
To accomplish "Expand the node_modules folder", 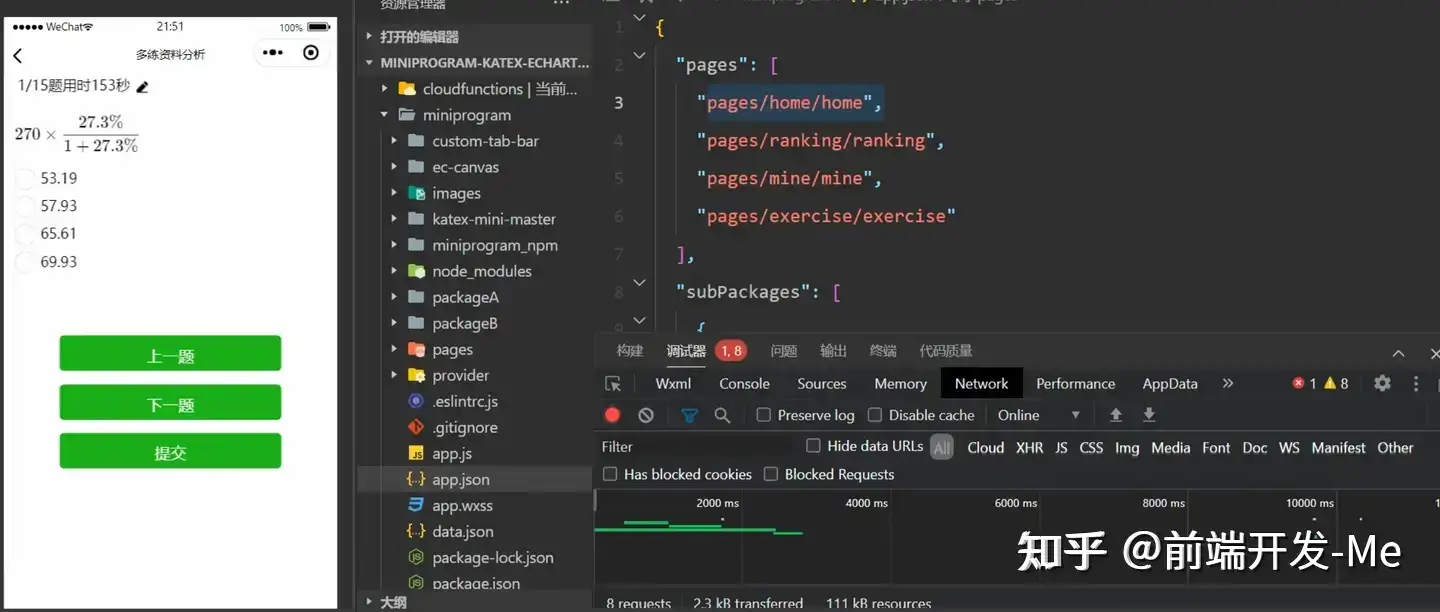I will point(394,271).
